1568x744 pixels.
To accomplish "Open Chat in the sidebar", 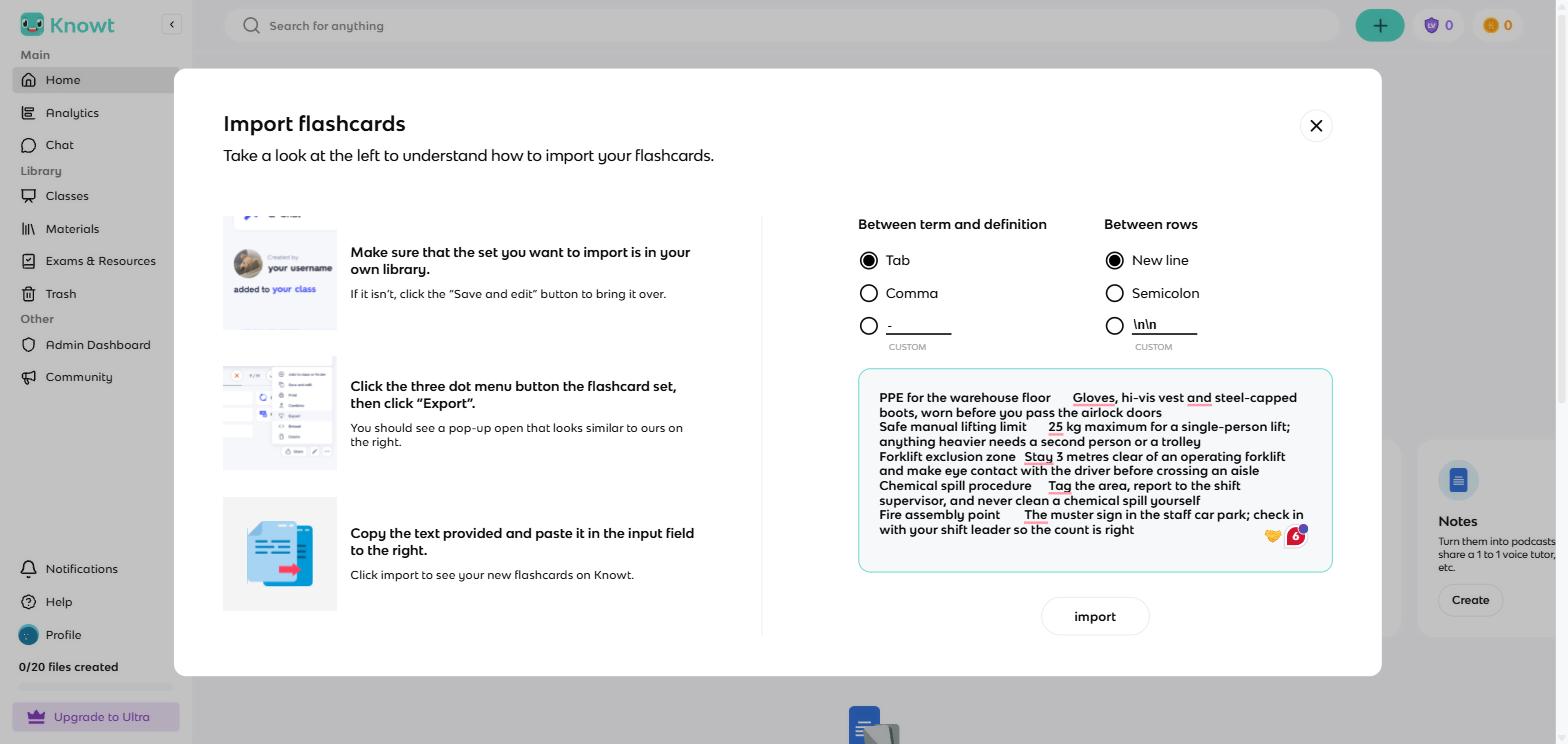I will [96, 145].
